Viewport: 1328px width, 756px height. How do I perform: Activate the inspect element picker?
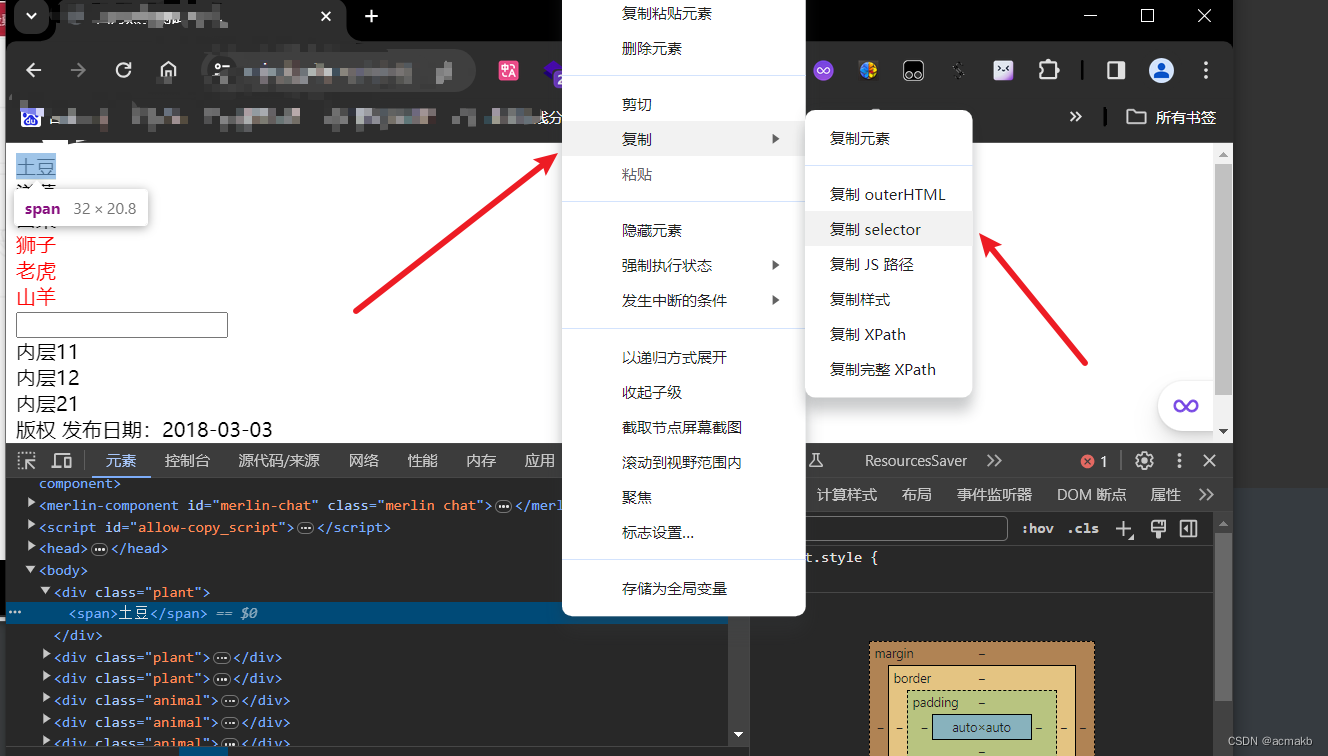pyautogui.click(x=27, y=461)
